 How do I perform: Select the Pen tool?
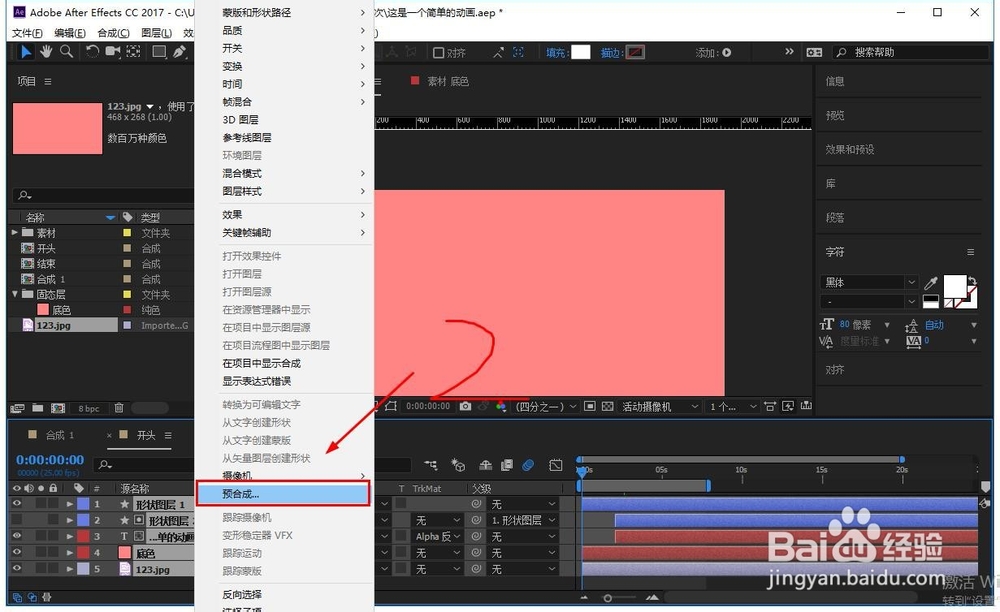tap(179, 52)
